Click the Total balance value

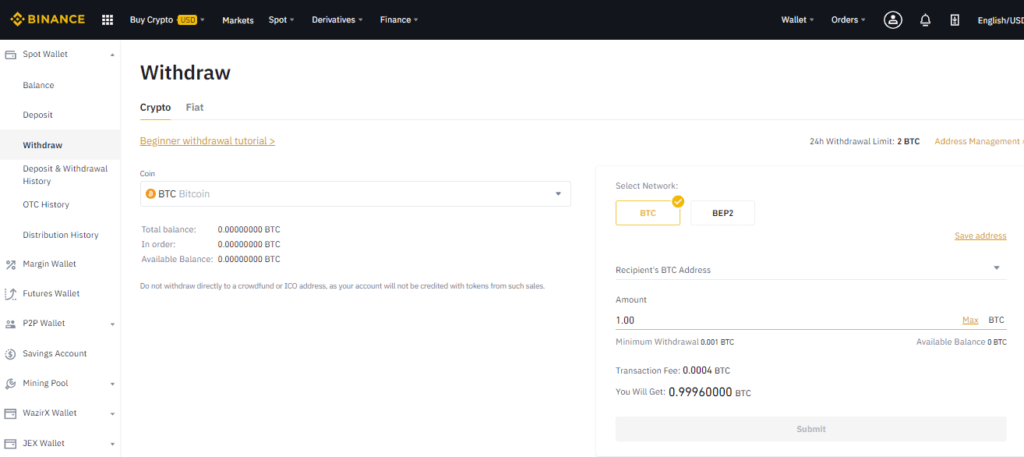point(249,230)
